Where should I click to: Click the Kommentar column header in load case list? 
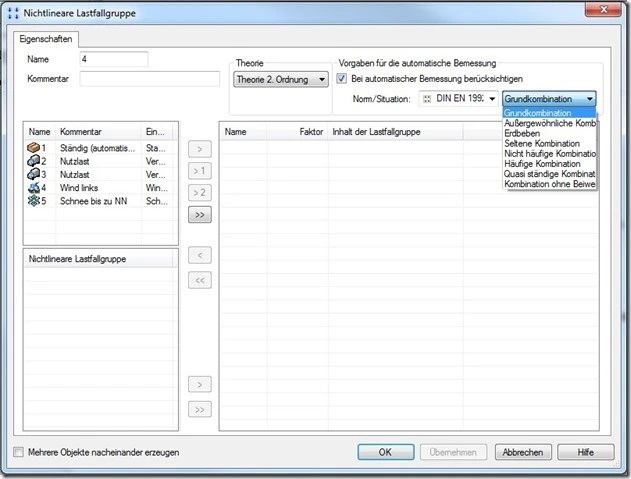[99, 132]
